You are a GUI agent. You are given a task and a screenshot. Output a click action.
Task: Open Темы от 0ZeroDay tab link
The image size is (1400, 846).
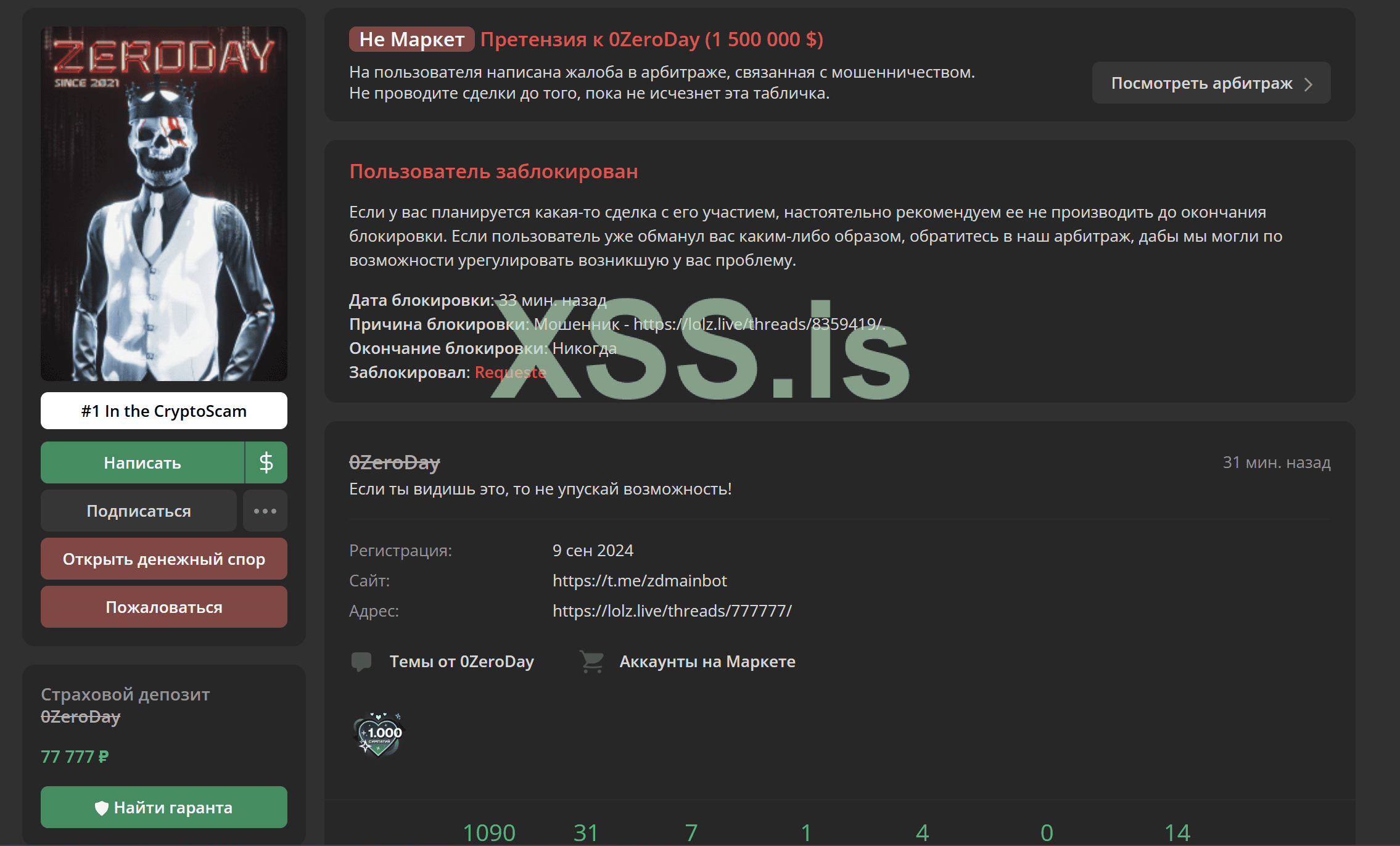click(x=461, y=662)
